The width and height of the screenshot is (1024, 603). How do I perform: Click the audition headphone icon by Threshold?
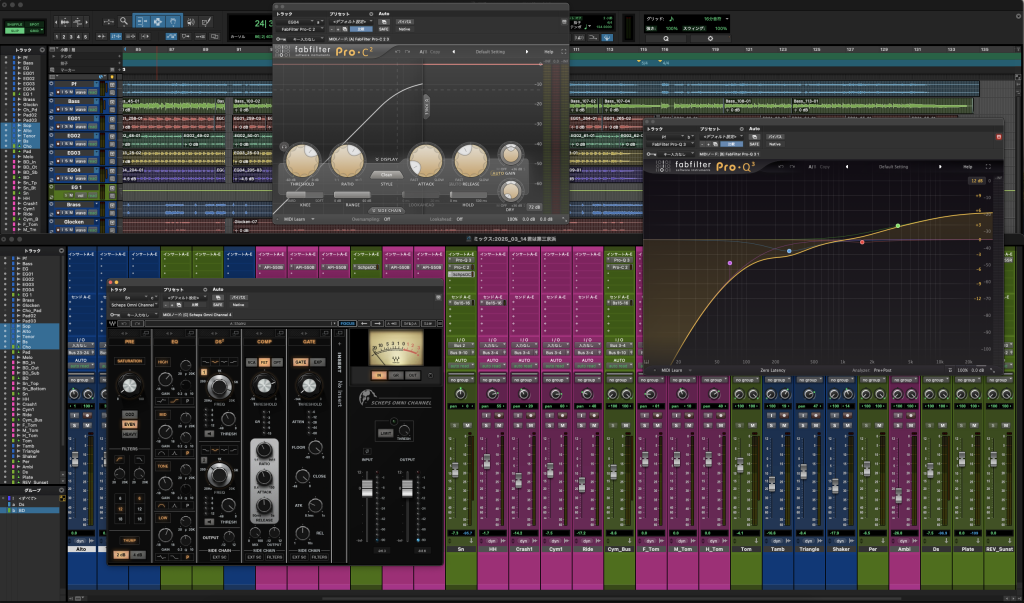(284, 147)
